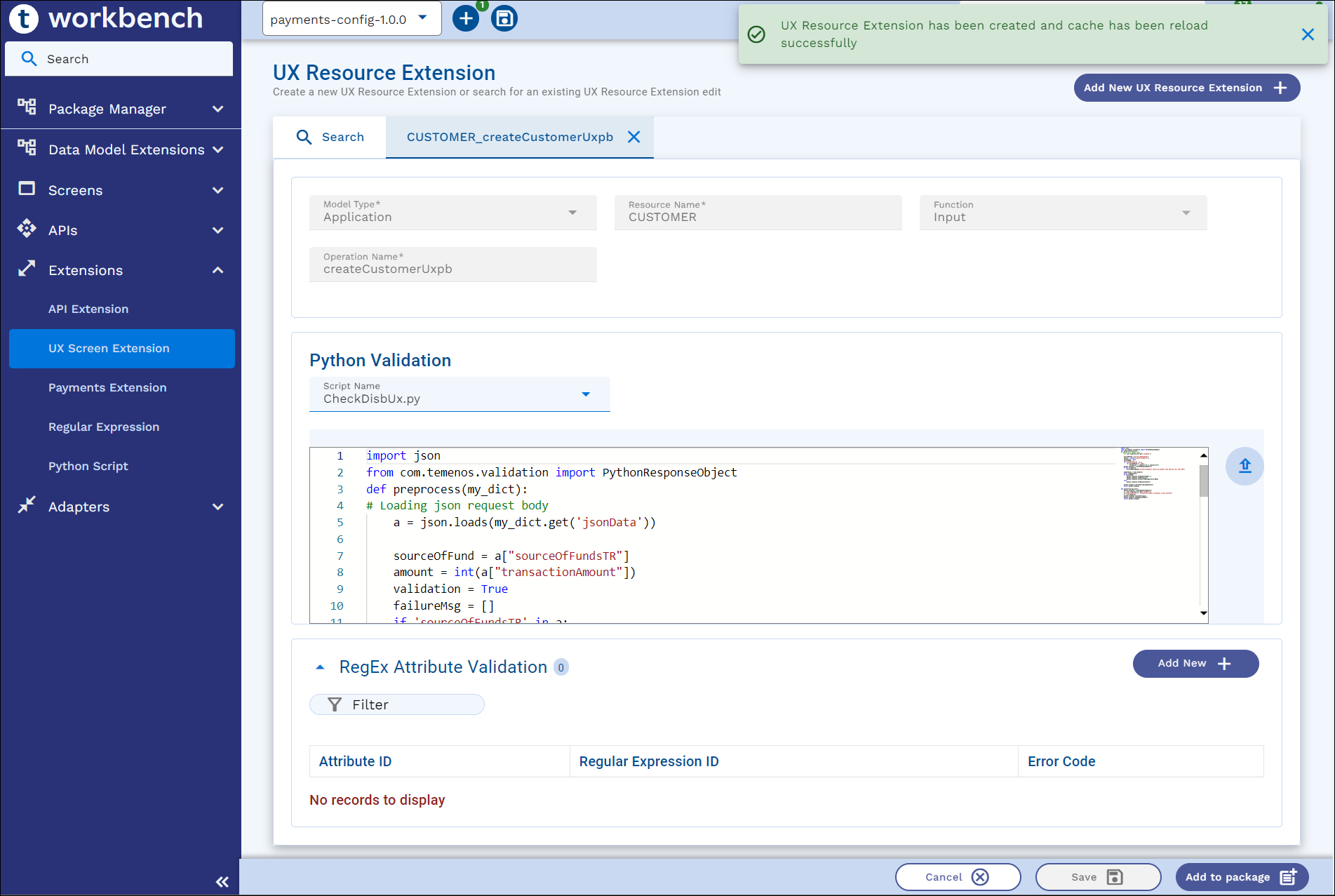
Task: Click the Add to package button
Action: (x=1241, y=877)
